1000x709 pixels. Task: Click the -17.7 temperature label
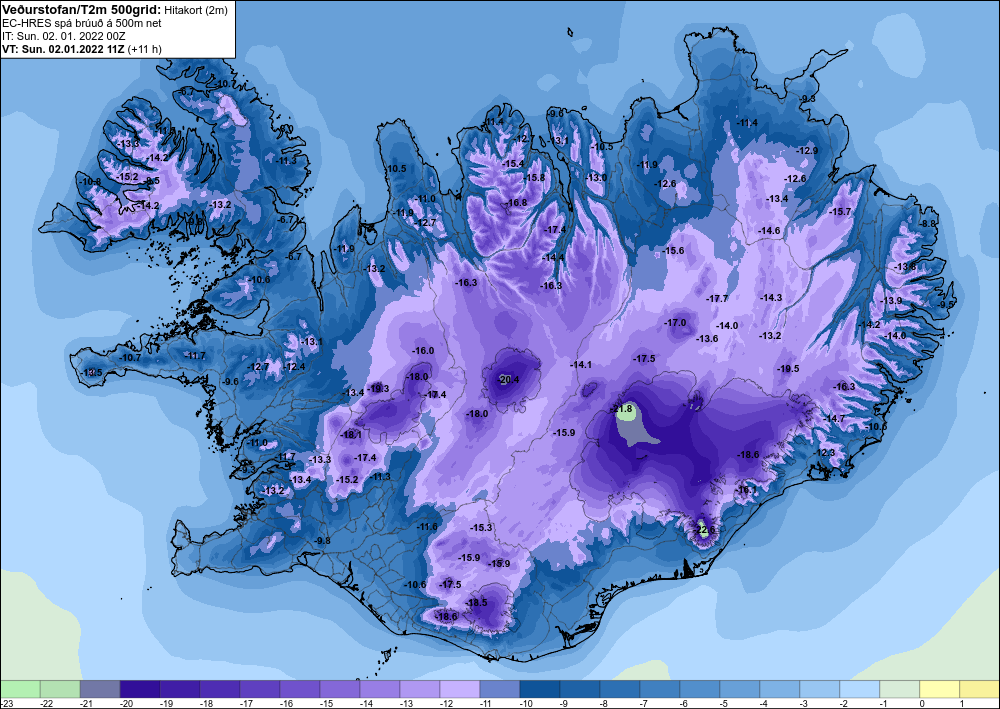(717, 298)
